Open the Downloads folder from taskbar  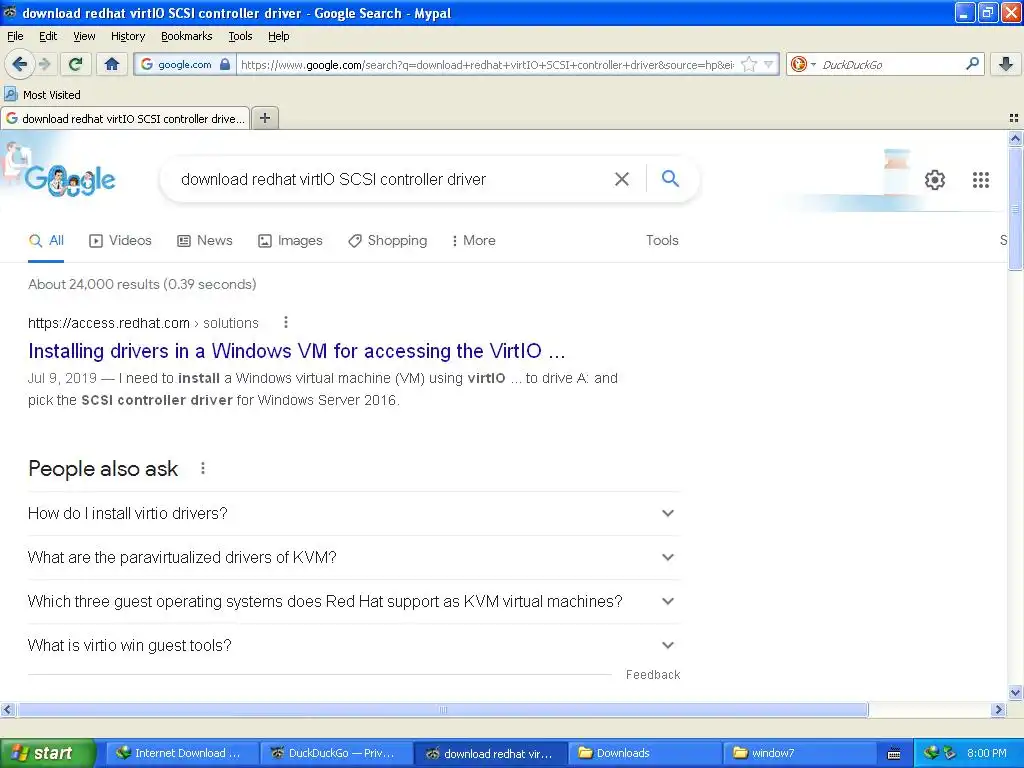(x=645, y=753)
